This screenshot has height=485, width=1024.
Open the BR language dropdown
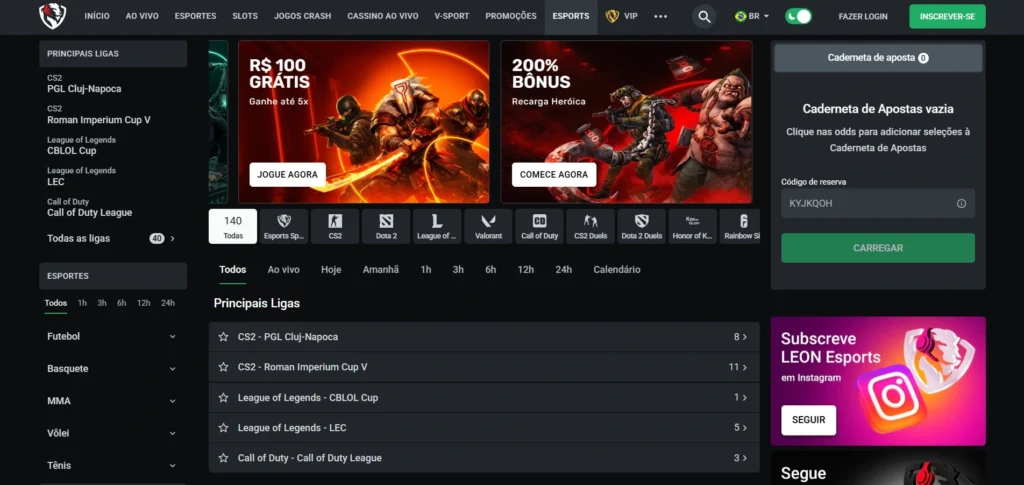pyautogui.click(x=752, y=16)
